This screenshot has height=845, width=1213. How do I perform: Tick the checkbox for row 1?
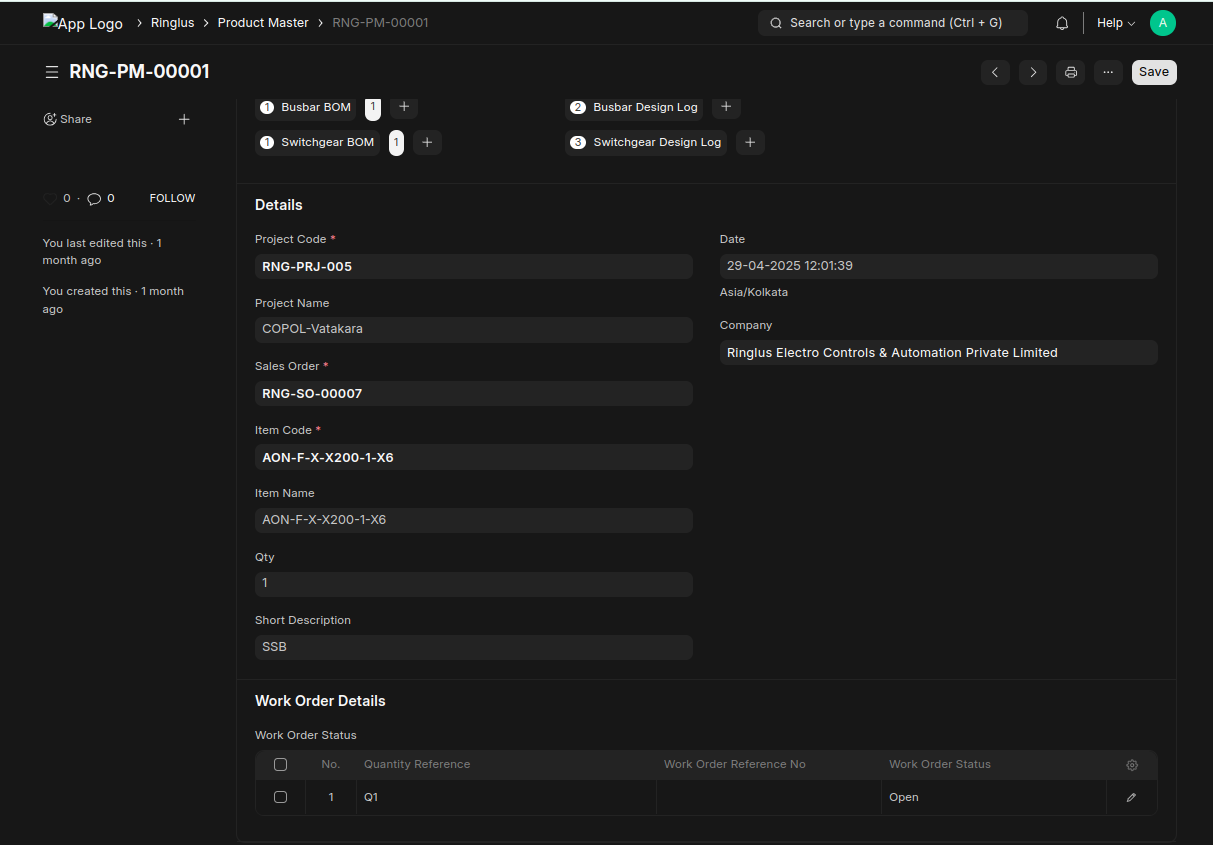(x=280, y=797)
